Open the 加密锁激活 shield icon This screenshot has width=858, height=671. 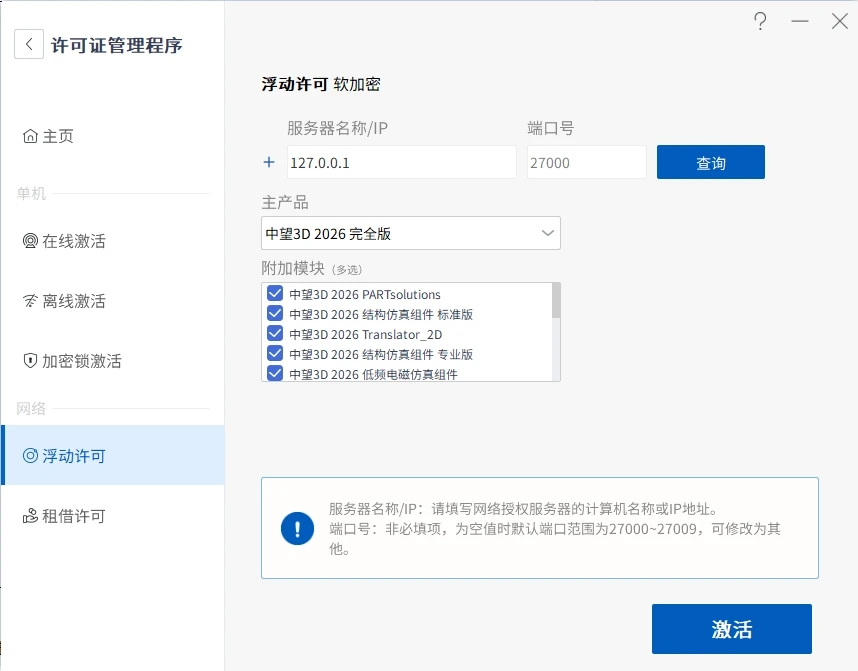point(30,360)
